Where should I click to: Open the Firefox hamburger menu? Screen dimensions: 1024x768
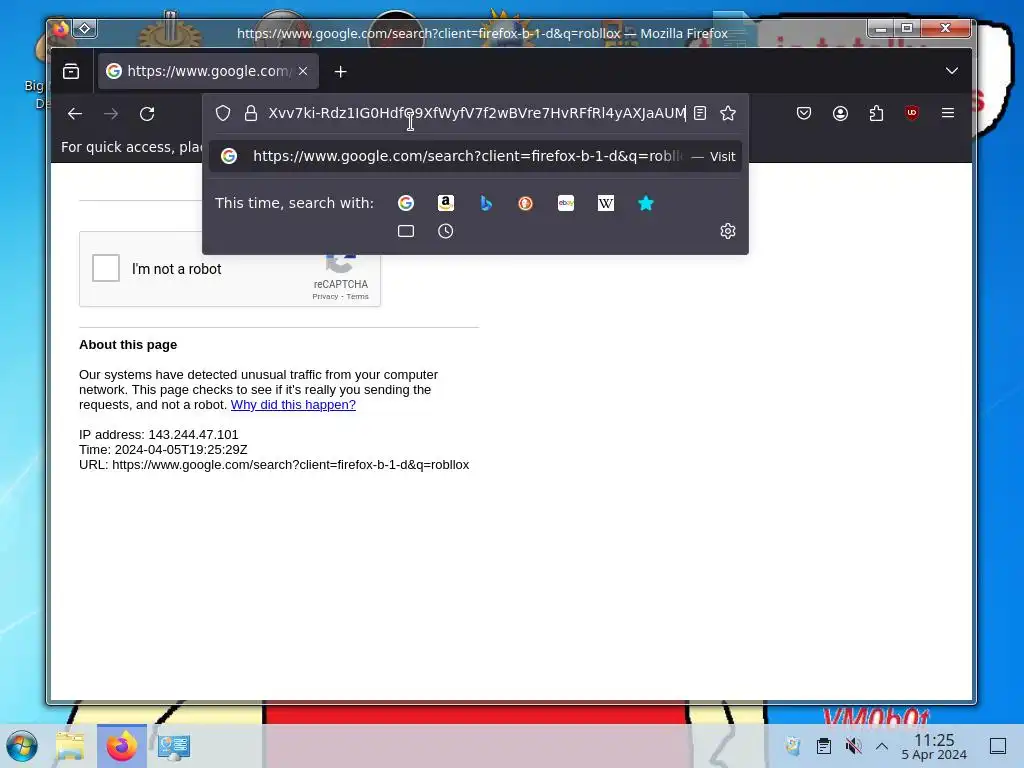[948, 113]
